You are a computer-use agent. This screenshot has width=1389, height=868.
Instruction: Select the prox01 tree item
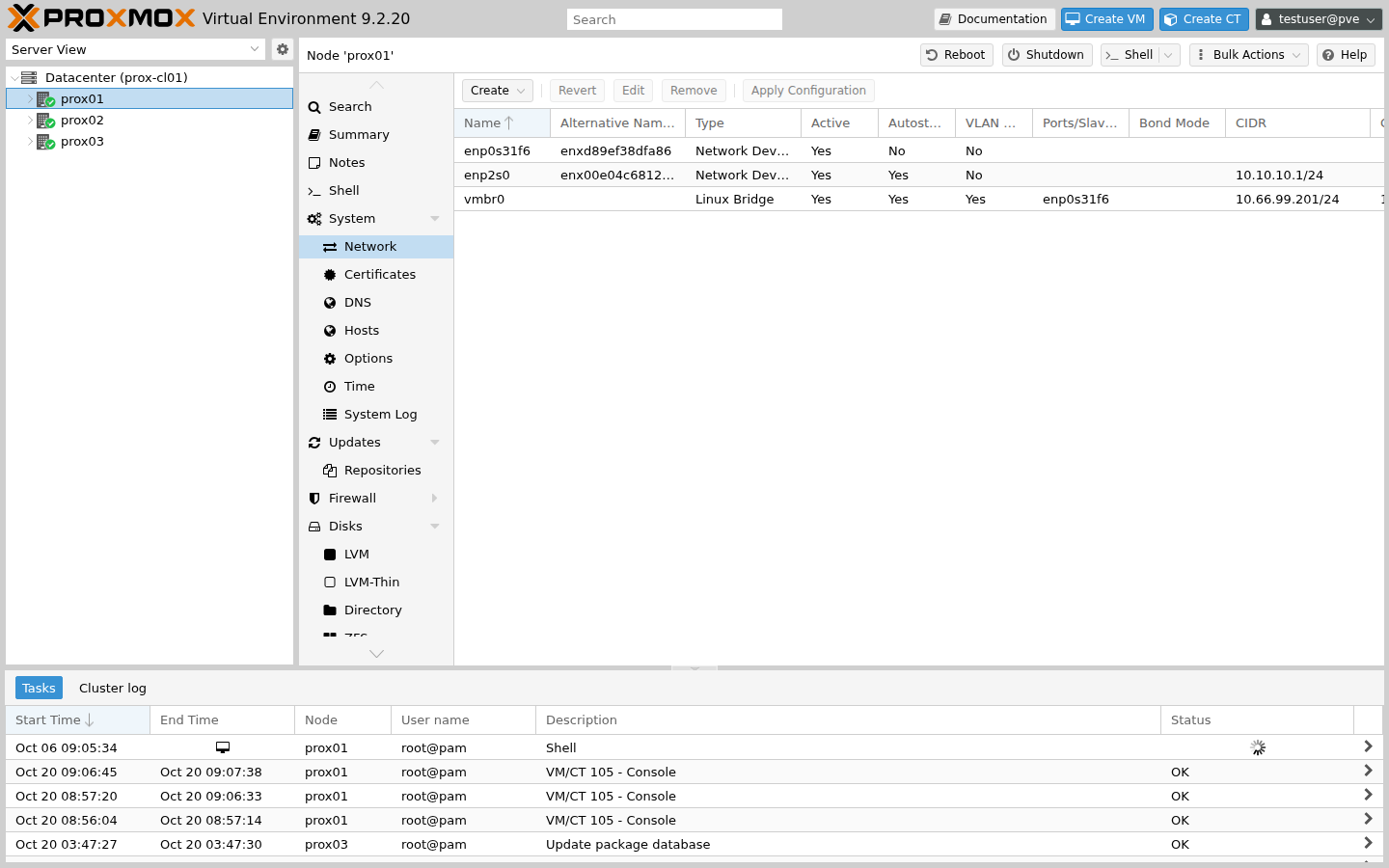tap(150, 98)
